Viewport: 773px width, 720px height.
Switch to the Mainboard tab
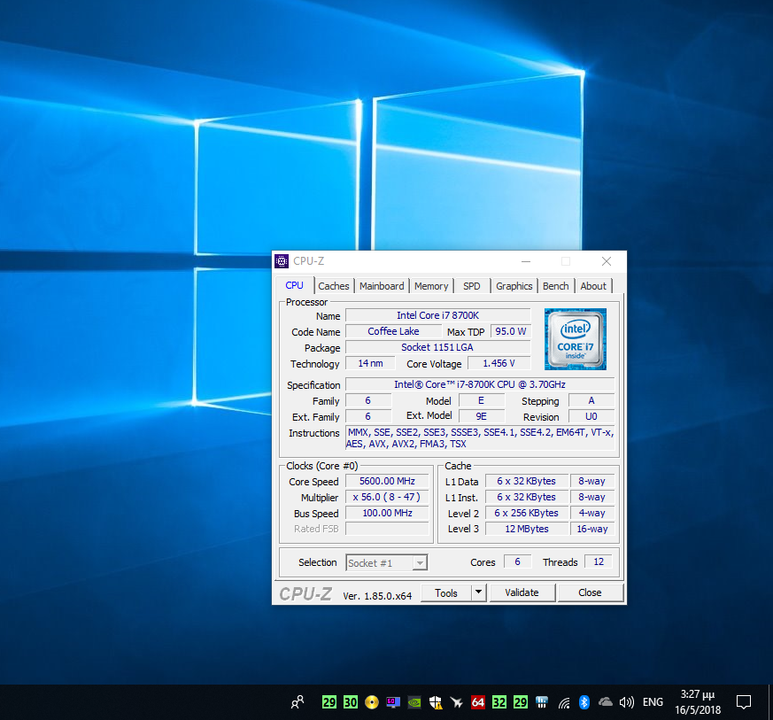tap(382, 286)
